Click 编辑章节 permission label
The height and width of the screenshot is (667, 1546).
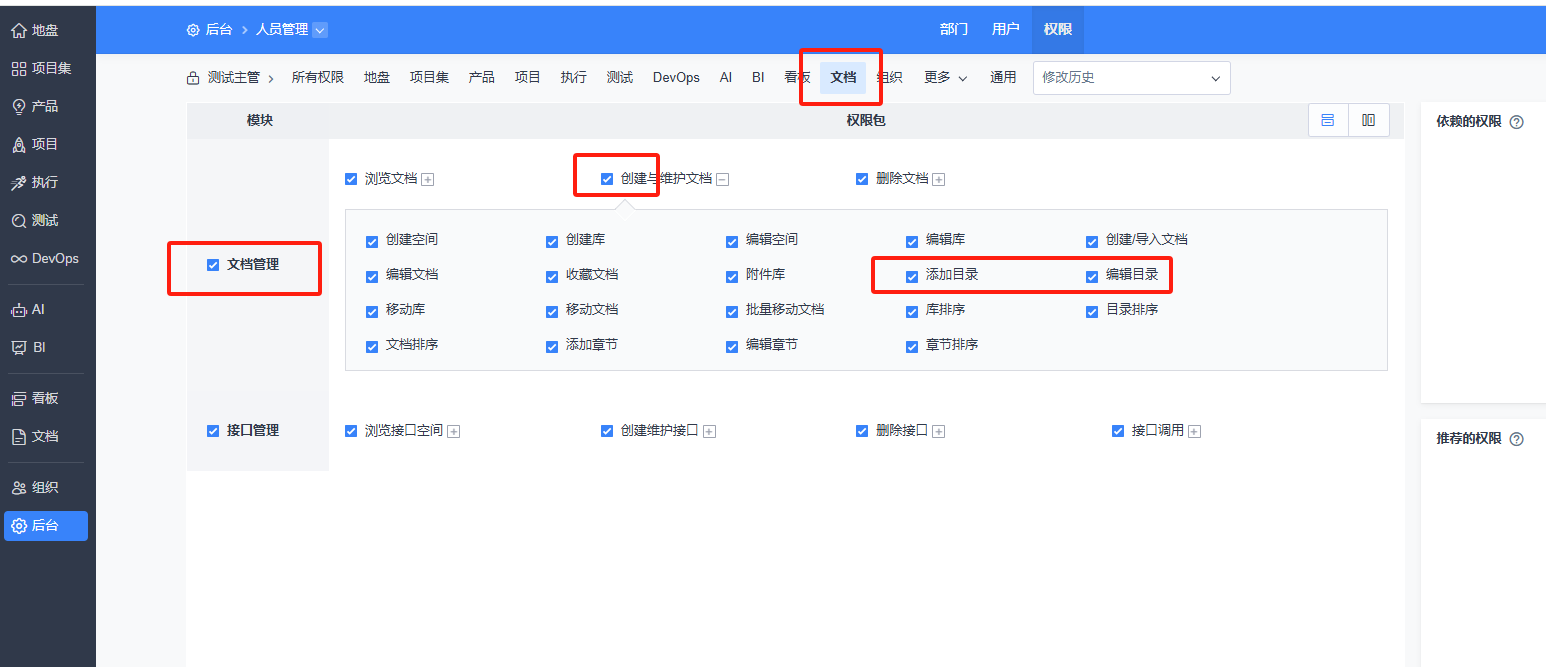click(x=772, y=345)
